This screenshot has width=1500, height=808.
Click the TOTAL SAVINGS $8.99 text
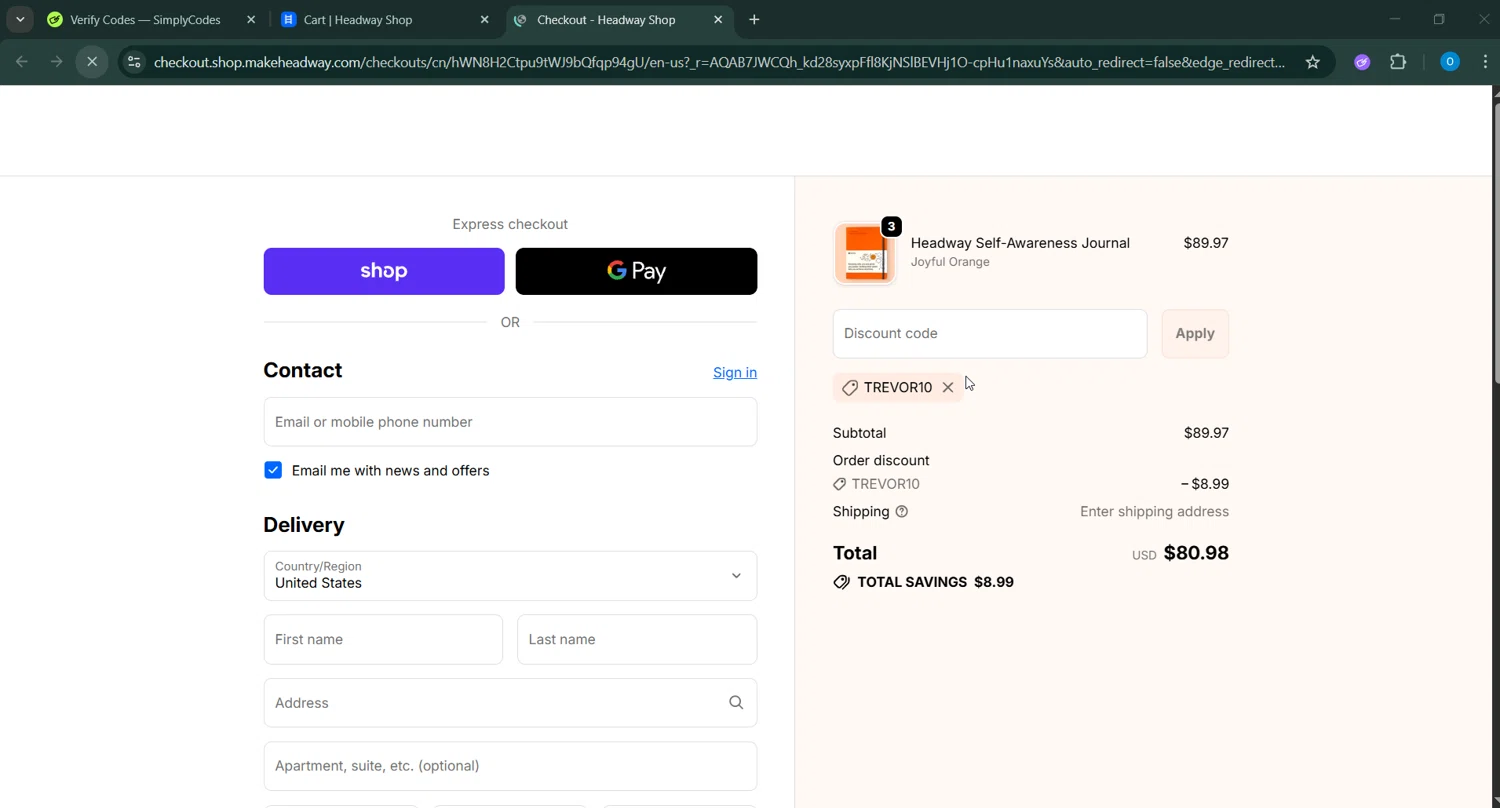pyautogui.click(x=936, y=582)
